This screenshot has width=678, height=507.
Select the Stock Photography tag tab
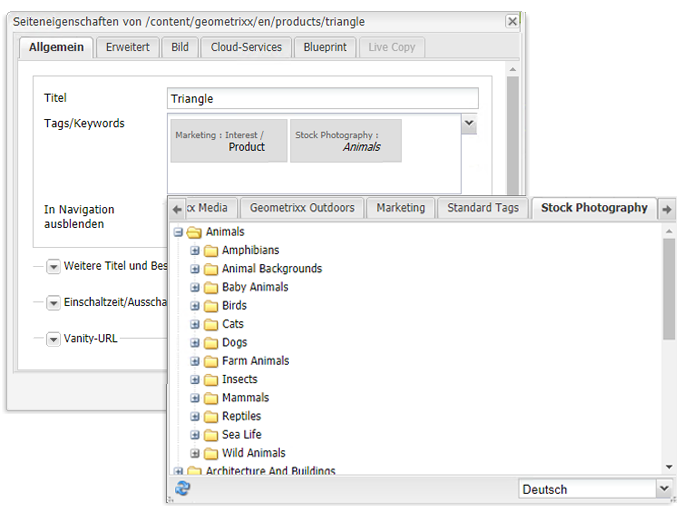[594, 208]
